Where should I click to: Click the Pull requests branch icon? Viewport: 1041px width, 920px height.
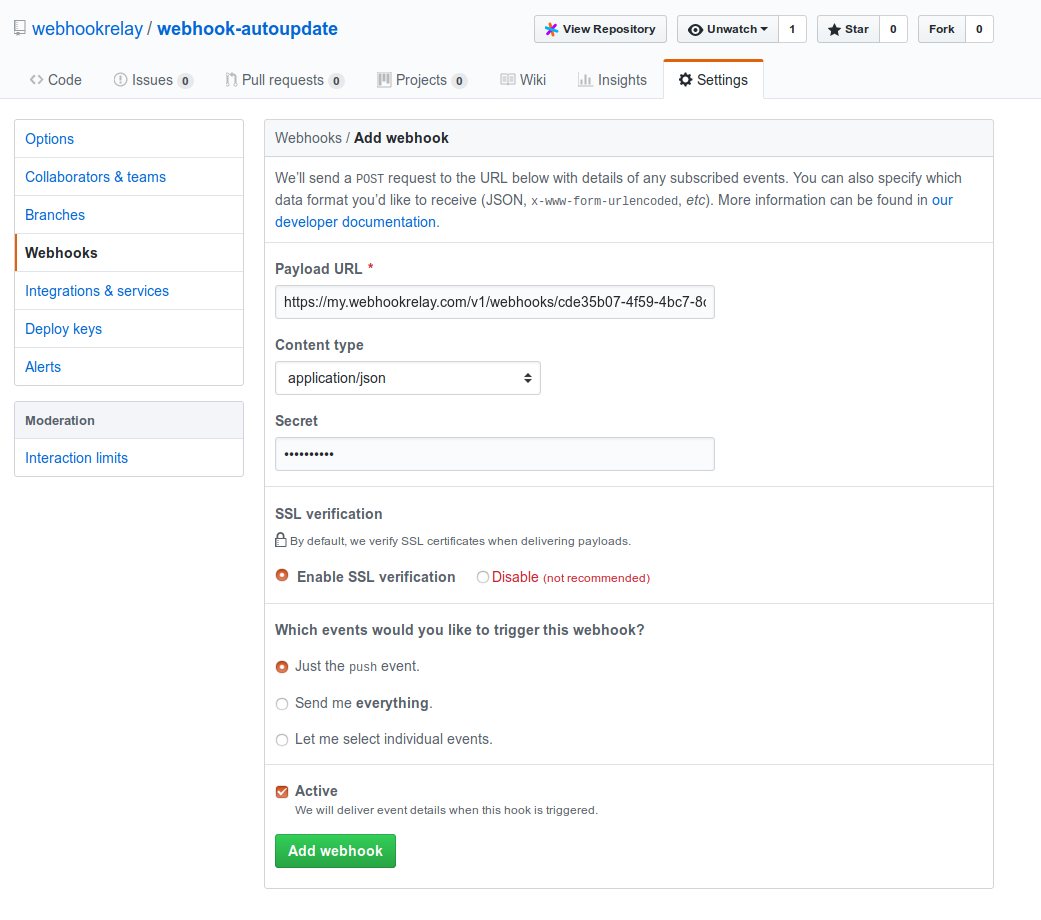(230, 79)
